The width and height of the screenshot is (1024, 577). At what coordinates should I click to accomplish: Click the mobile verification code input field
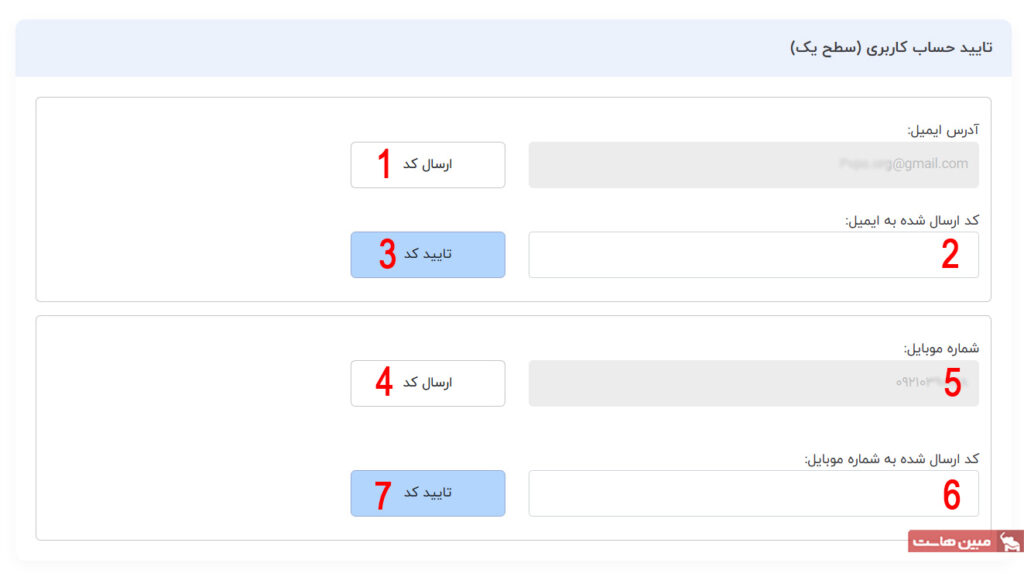tap(753, 493)
